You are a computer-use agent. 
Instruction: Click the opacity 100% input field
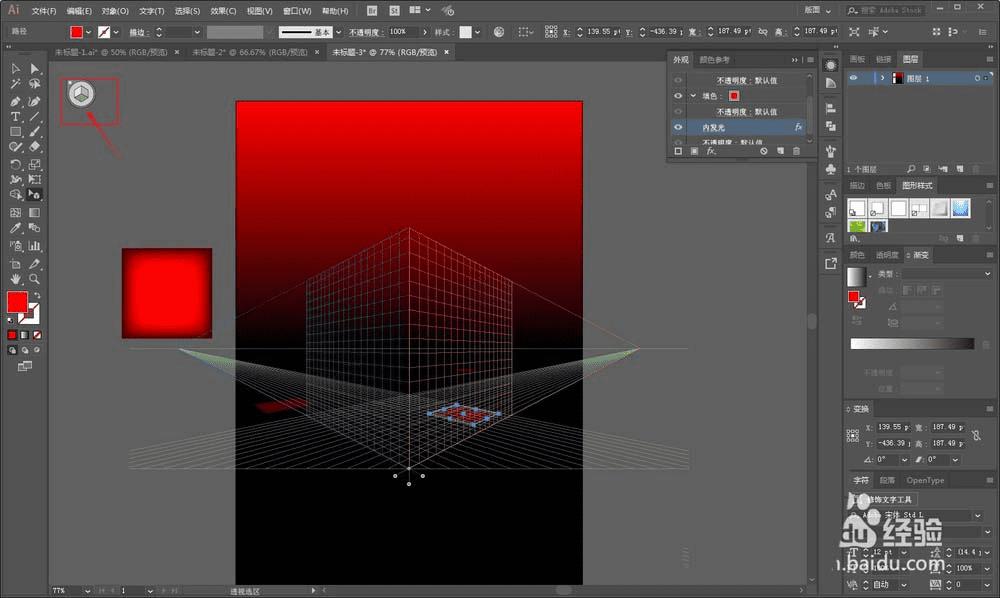[398, 32]
